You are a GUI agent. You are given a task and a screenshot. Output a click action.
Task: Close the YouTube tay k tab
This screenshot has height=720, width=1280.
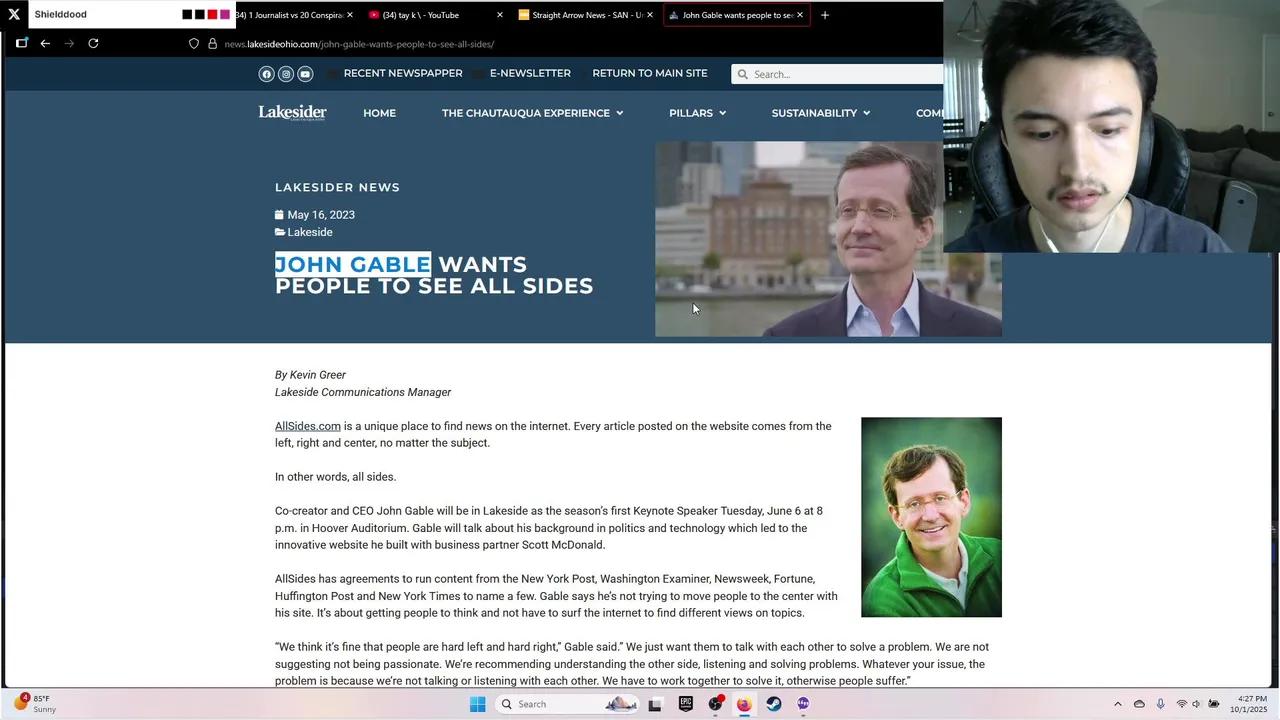point(500,15)
